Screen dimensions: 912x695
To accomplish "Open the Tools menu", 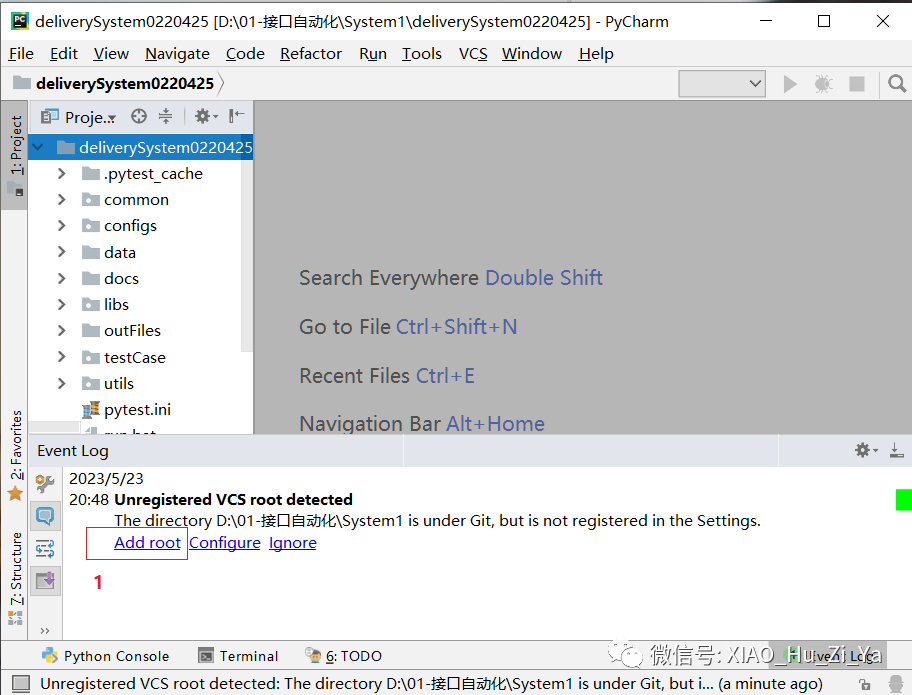I will tap(422, 54).
